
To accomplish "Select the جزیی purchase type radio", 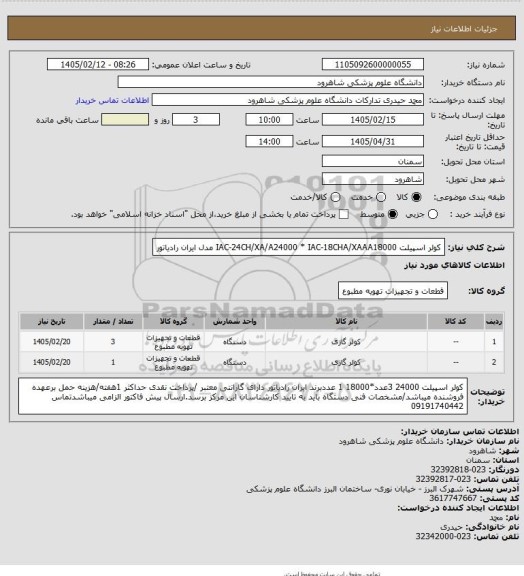I will pos(433,214).
